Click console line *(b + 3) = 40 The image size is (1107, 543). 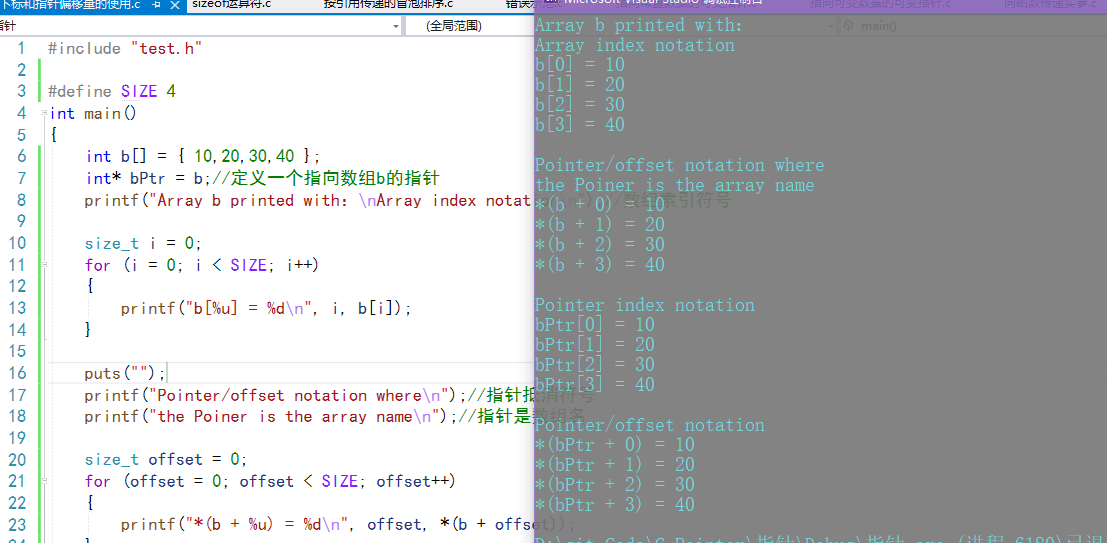point(599,265)
